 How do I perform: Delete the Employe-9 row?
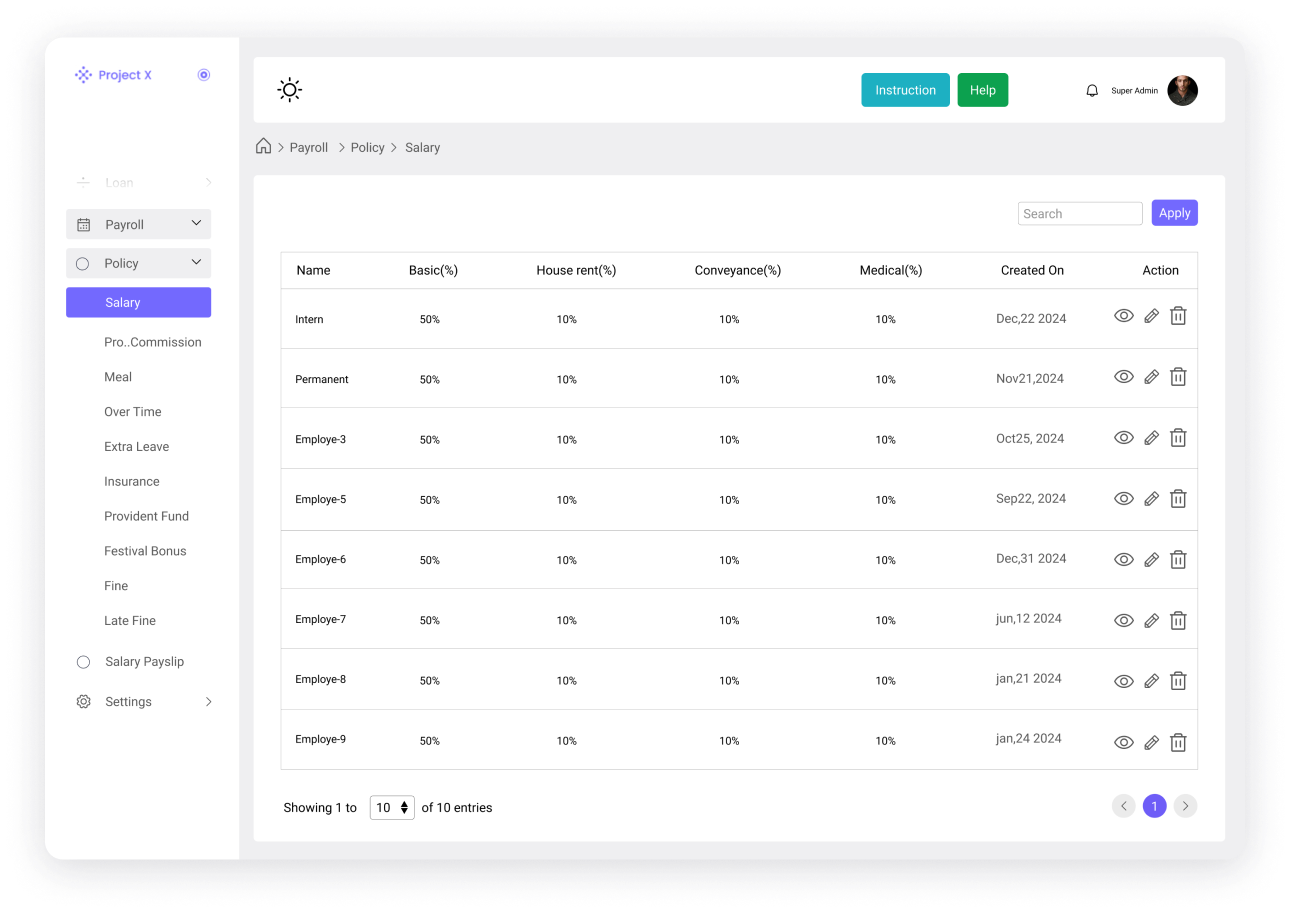[x=1178, y=743]
